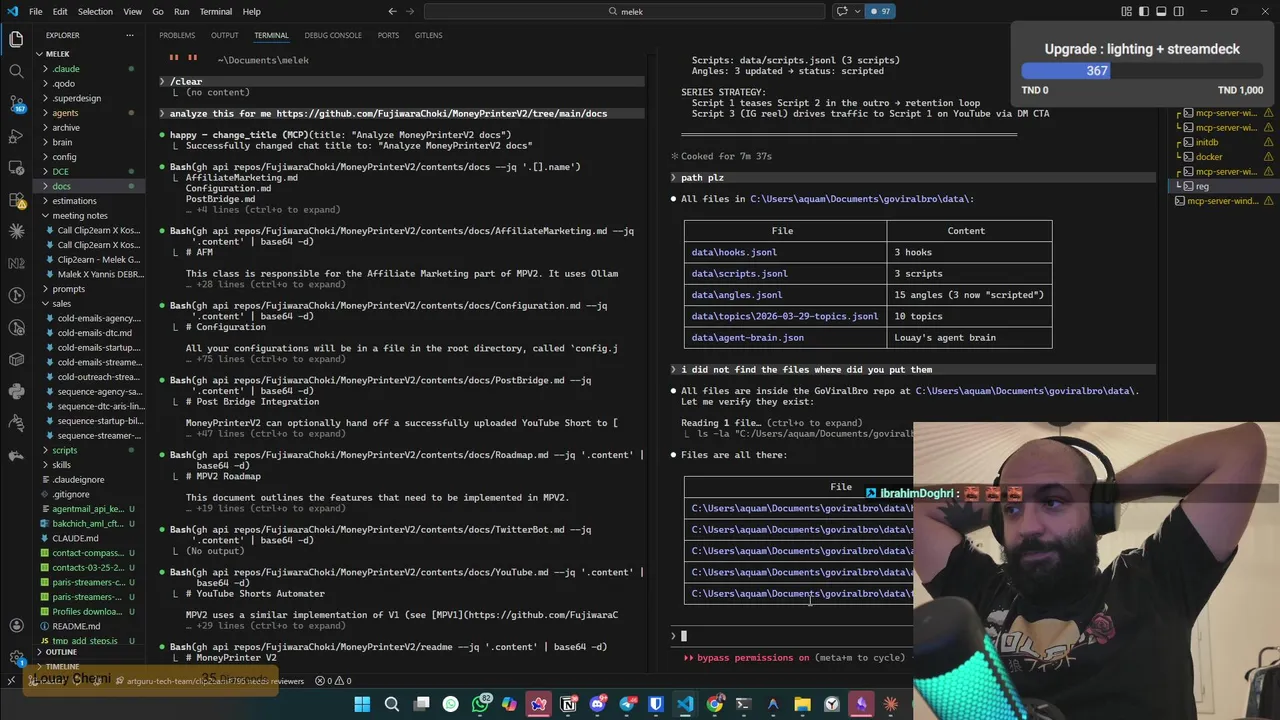Open Notion from the taskbar

[x=568, y=704]
